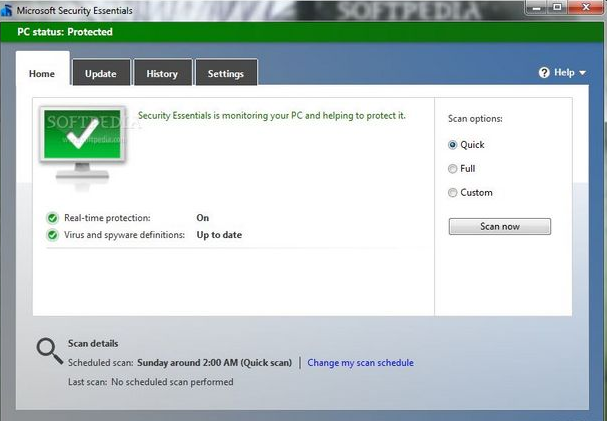
Task: Minimize the Security Essentials window
Action: pos(537,7)
